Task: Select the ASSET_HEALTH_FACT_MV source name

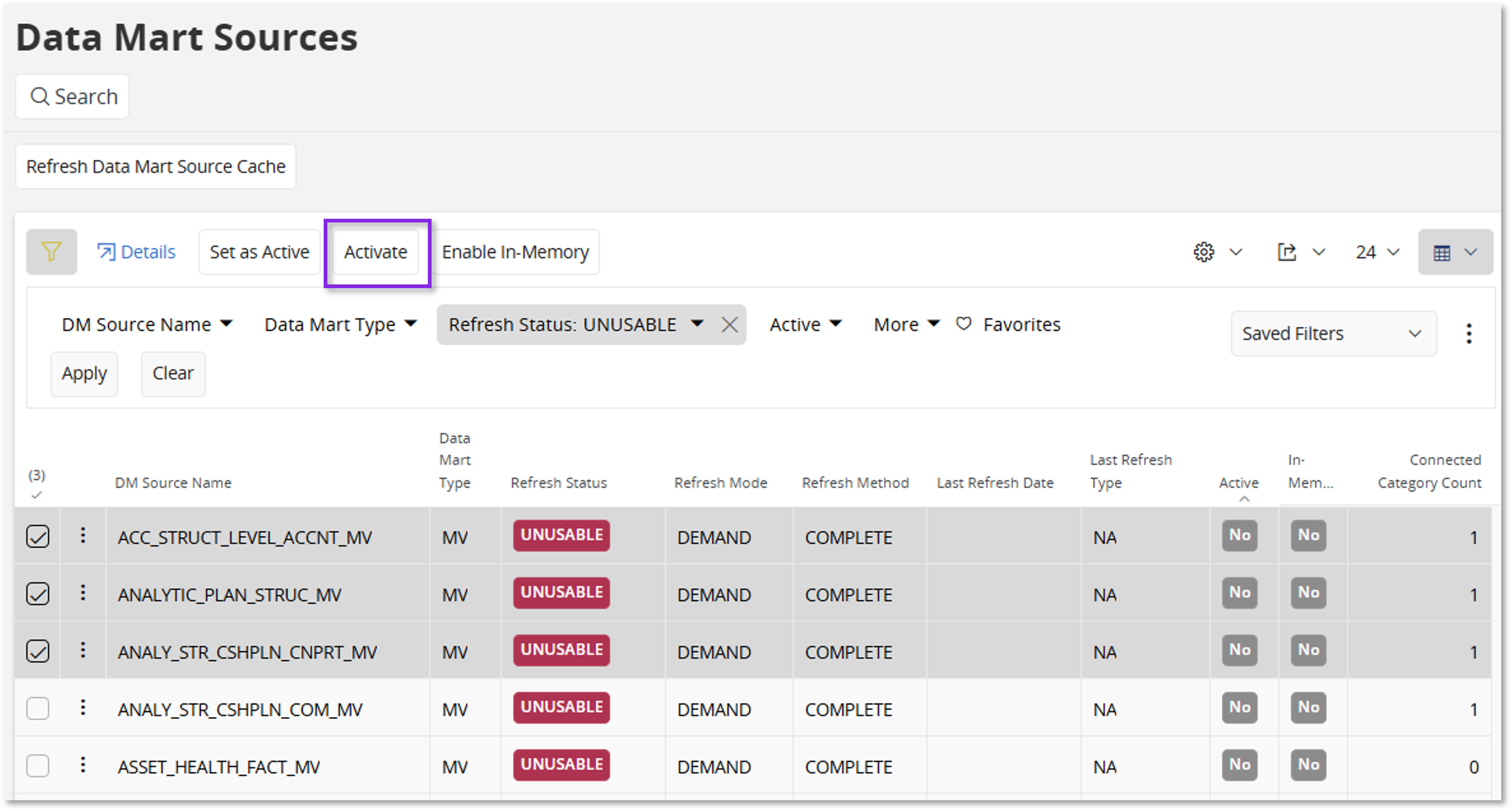Action: coord(219,767)
